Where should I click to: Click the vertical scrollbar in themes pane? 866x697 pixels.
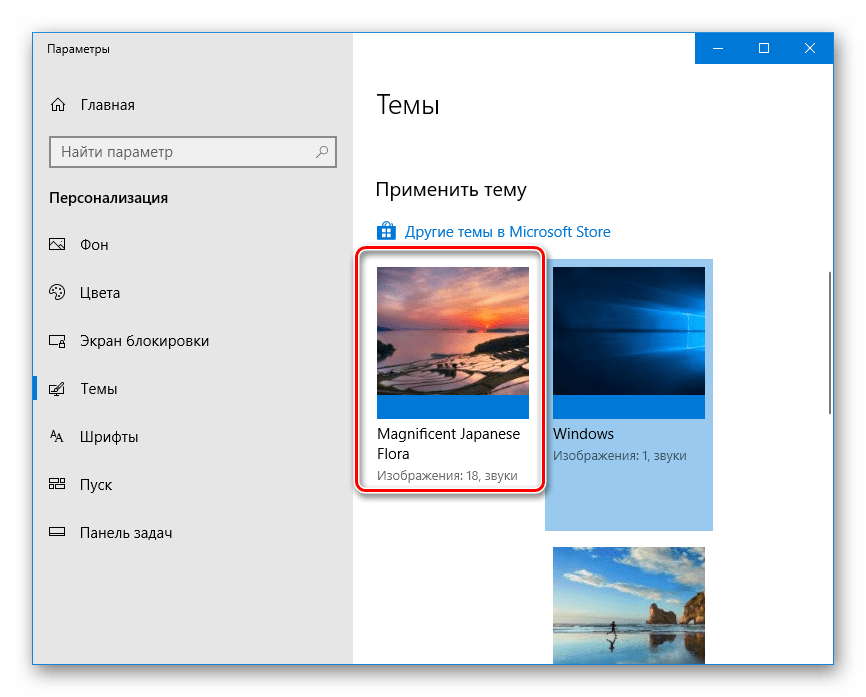click(x=829, y=340)
